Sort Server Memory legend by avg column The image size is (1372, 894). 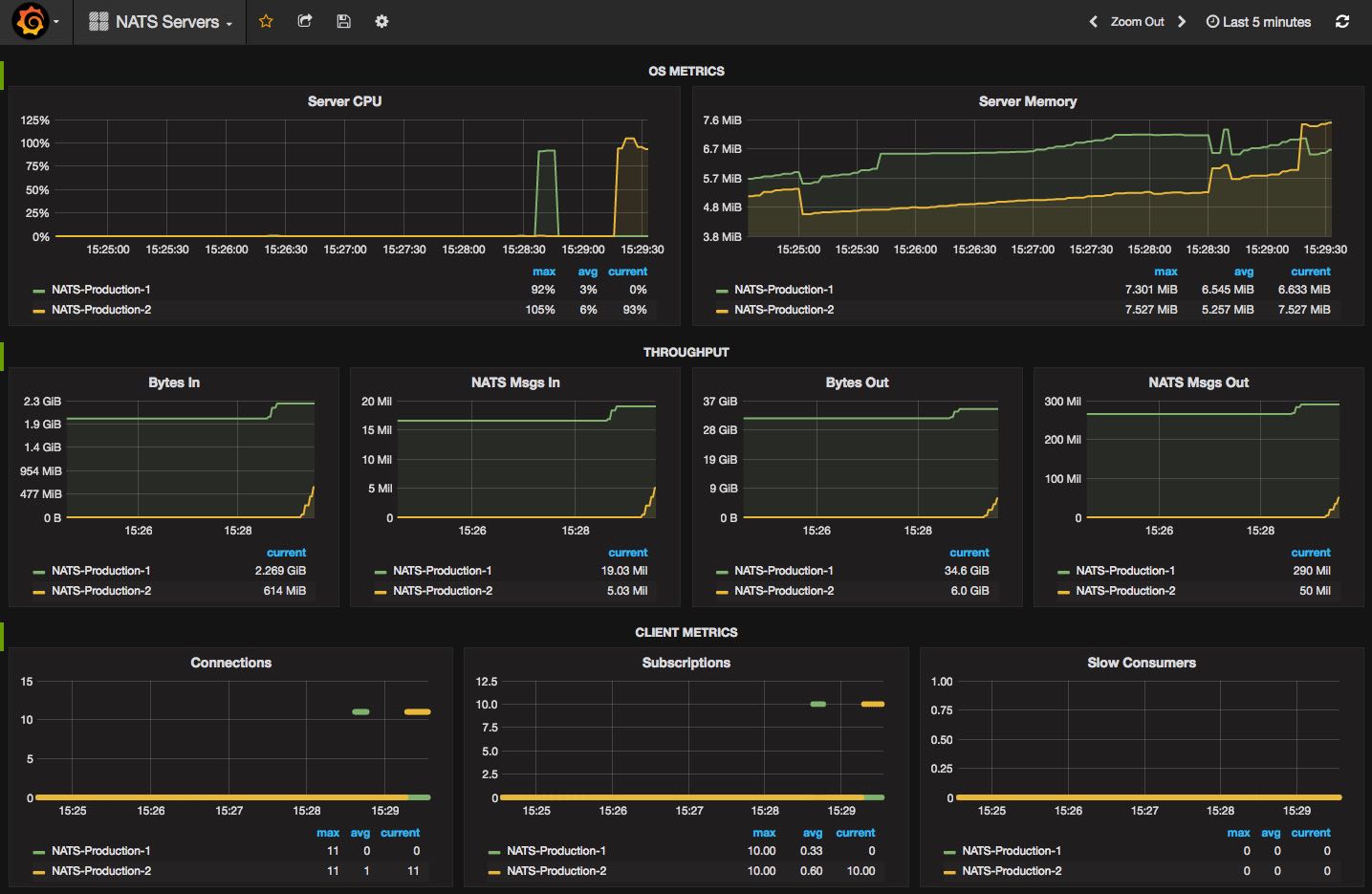pos(1243,272)
